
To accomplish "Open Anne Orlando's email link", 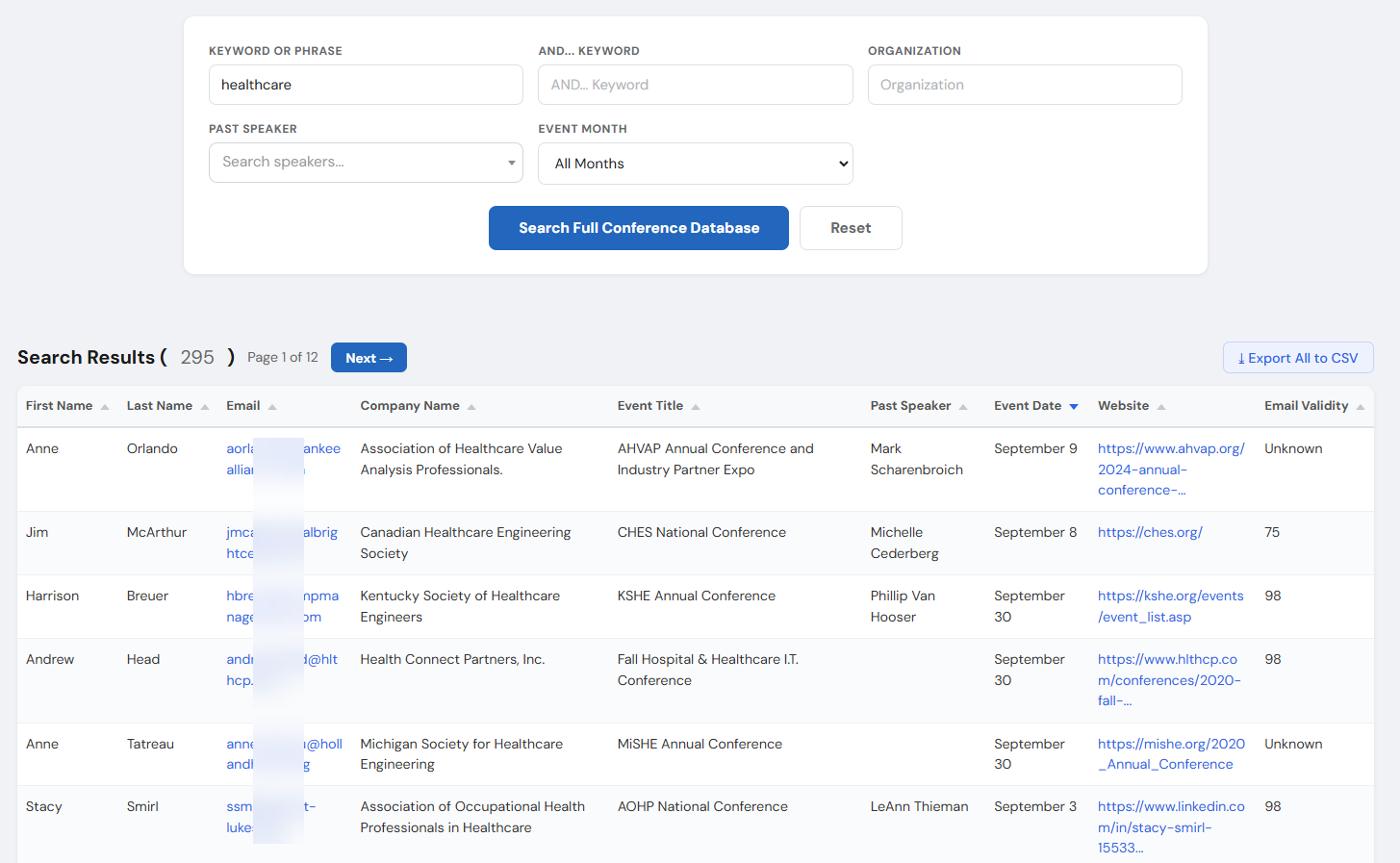I will pyautogui.click(x=283, y=459).
